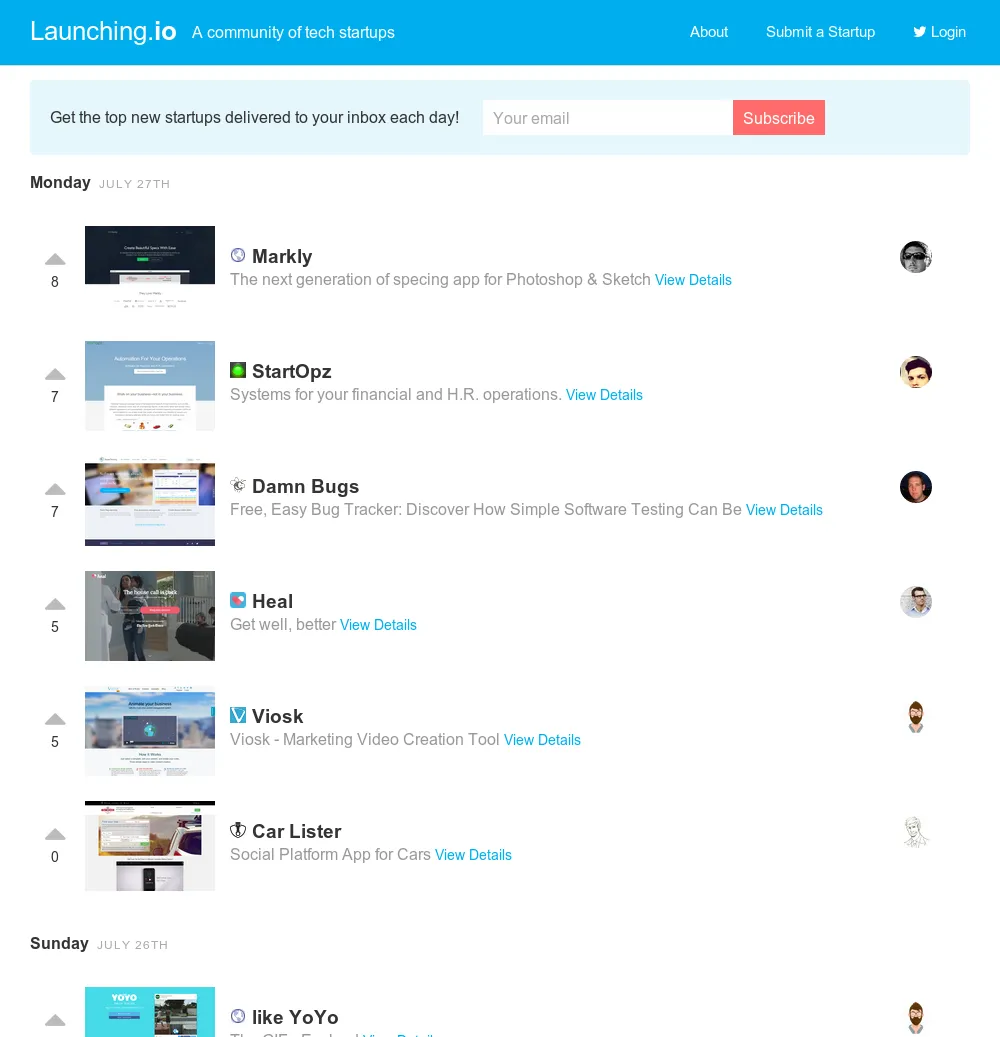Open Car Lister submitter's sketch avatar
Screen dimensions: 1000x1037
tap(916, 833)
